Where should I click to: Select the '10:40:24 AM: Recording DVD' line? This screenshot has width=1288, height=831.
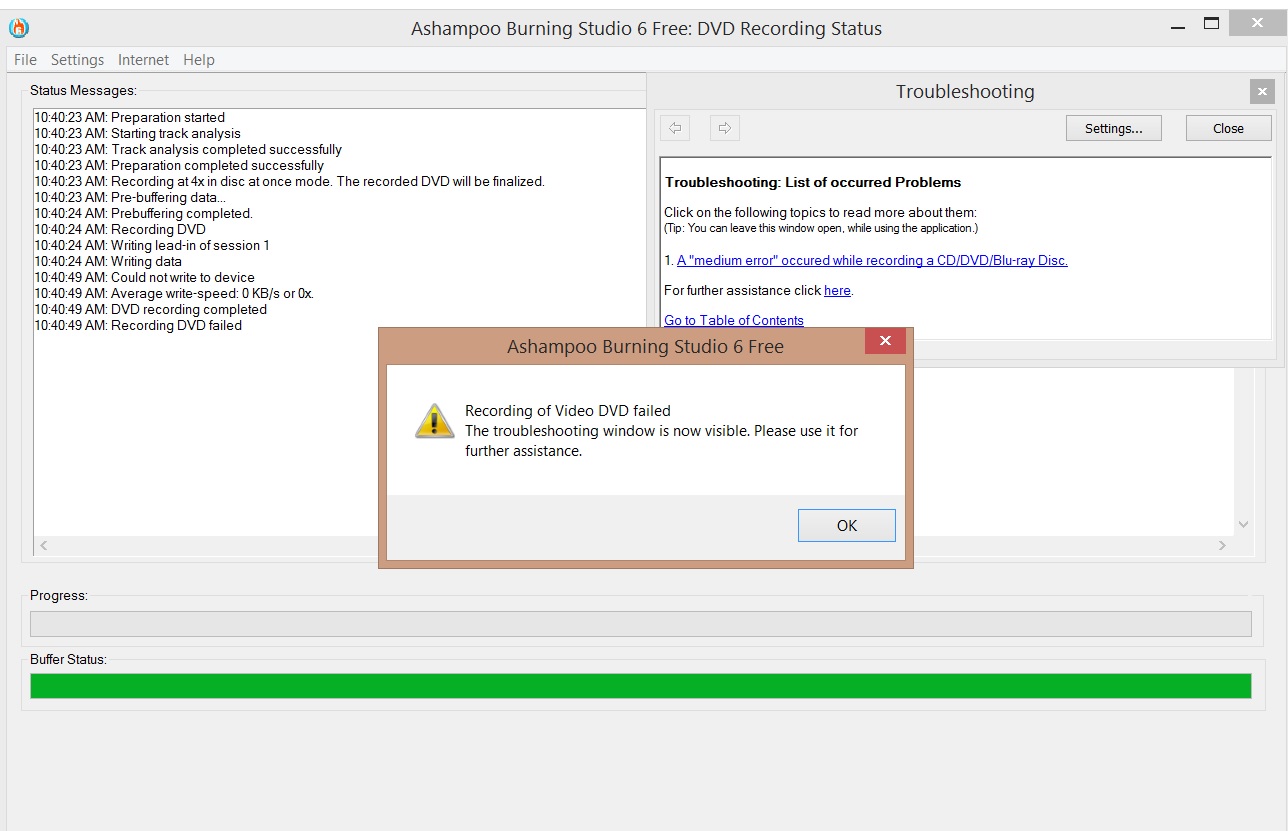point(120,229)
